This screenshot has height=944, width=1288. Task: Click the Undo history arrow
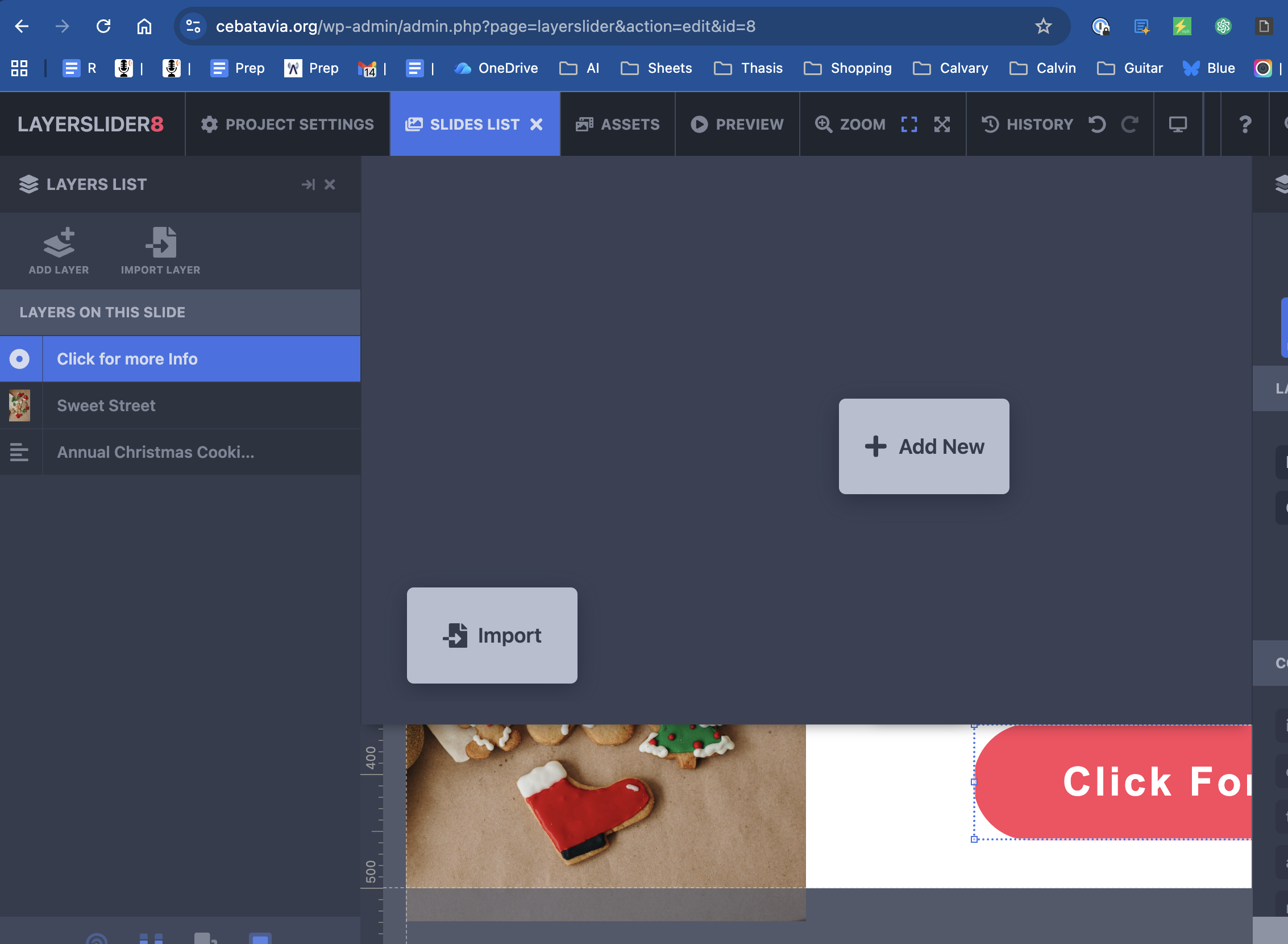(1096, 124)
